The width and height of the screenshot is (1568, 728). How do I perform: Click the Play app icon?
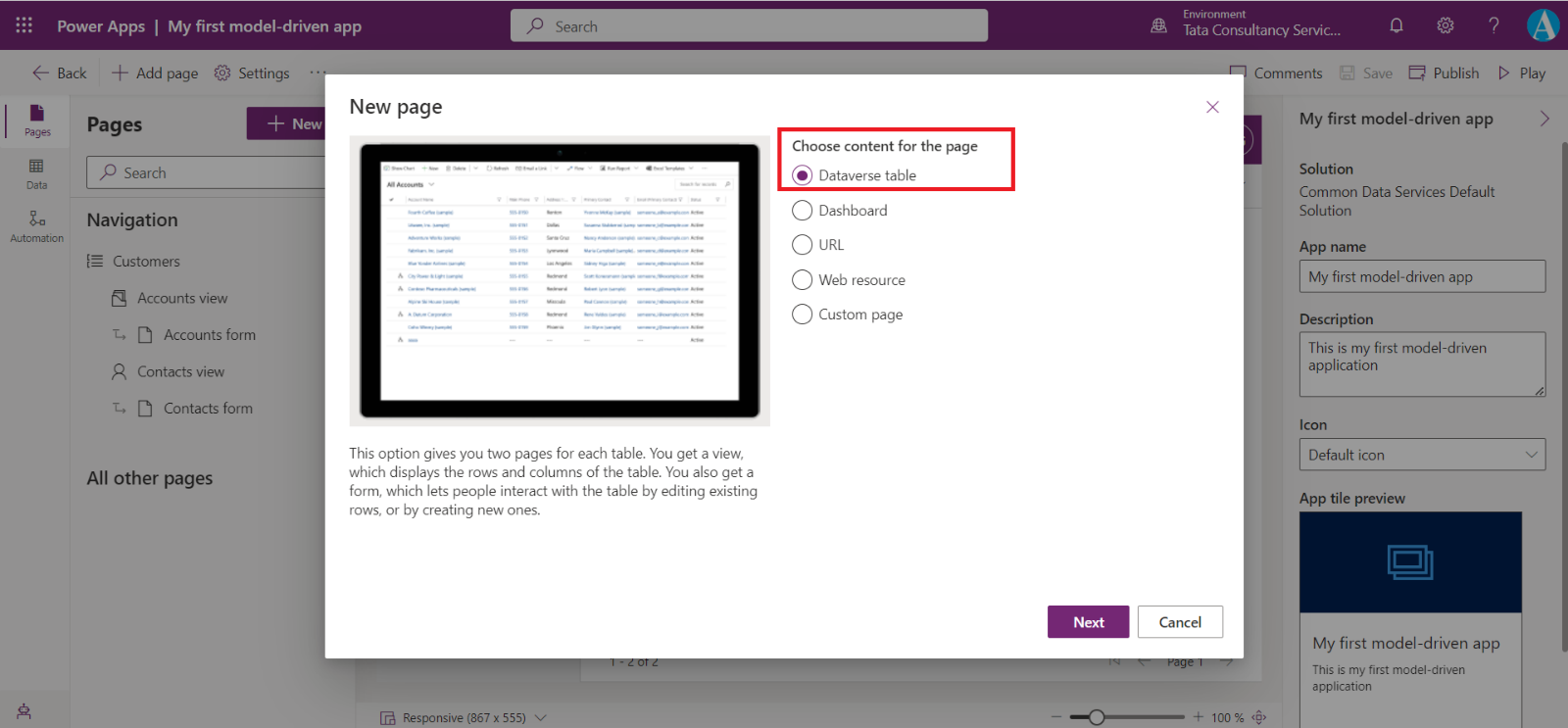point(1504,73)
